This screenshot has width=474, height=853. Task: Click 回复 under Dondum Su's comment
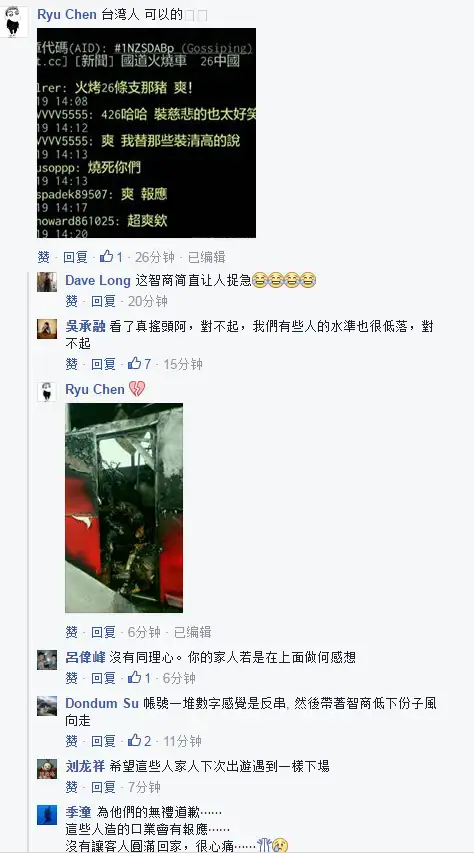(103, 741)
